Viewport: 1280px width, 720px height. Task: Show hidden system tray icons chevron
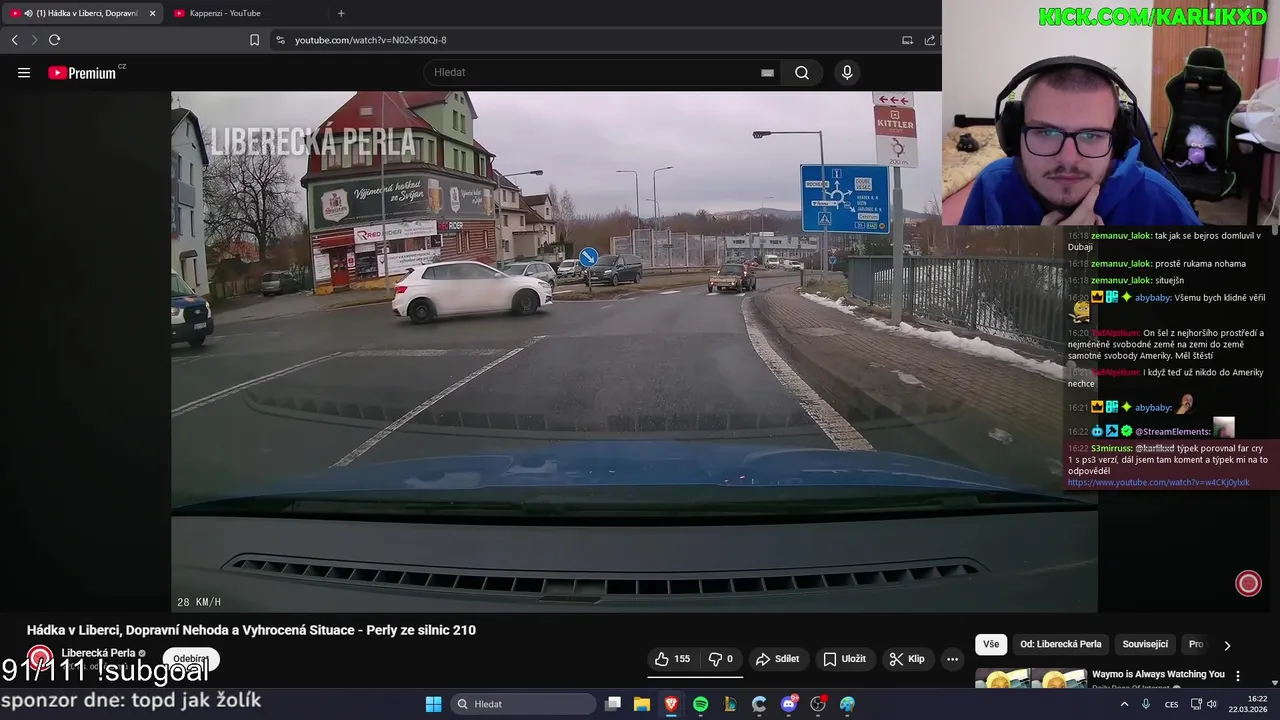point(1123,704)
